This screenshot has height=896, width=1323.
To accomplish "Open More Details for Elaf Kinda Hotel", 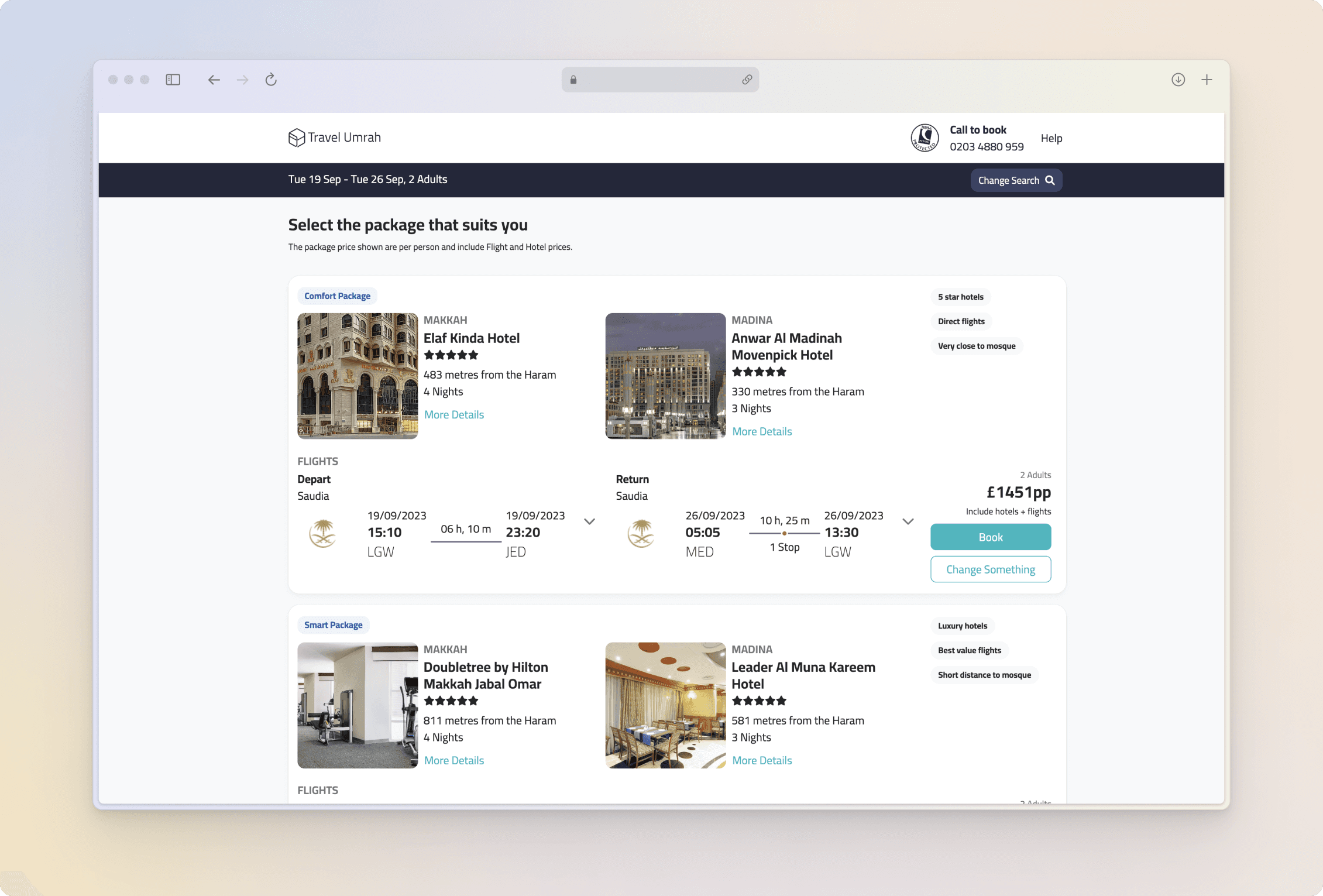I will coord(454,414).
